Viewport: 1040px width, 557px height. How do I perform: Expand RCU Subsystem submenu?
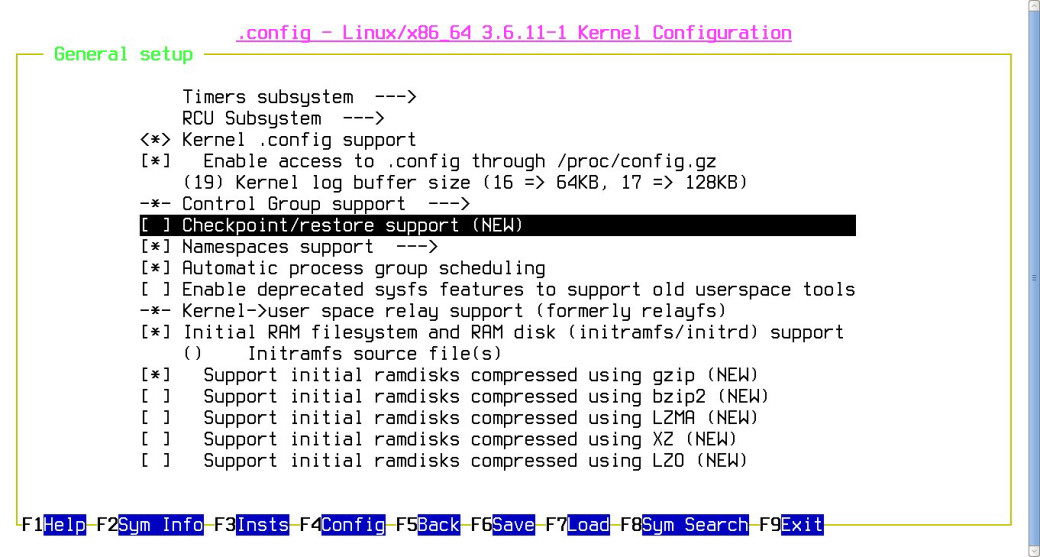click(282, 119)
